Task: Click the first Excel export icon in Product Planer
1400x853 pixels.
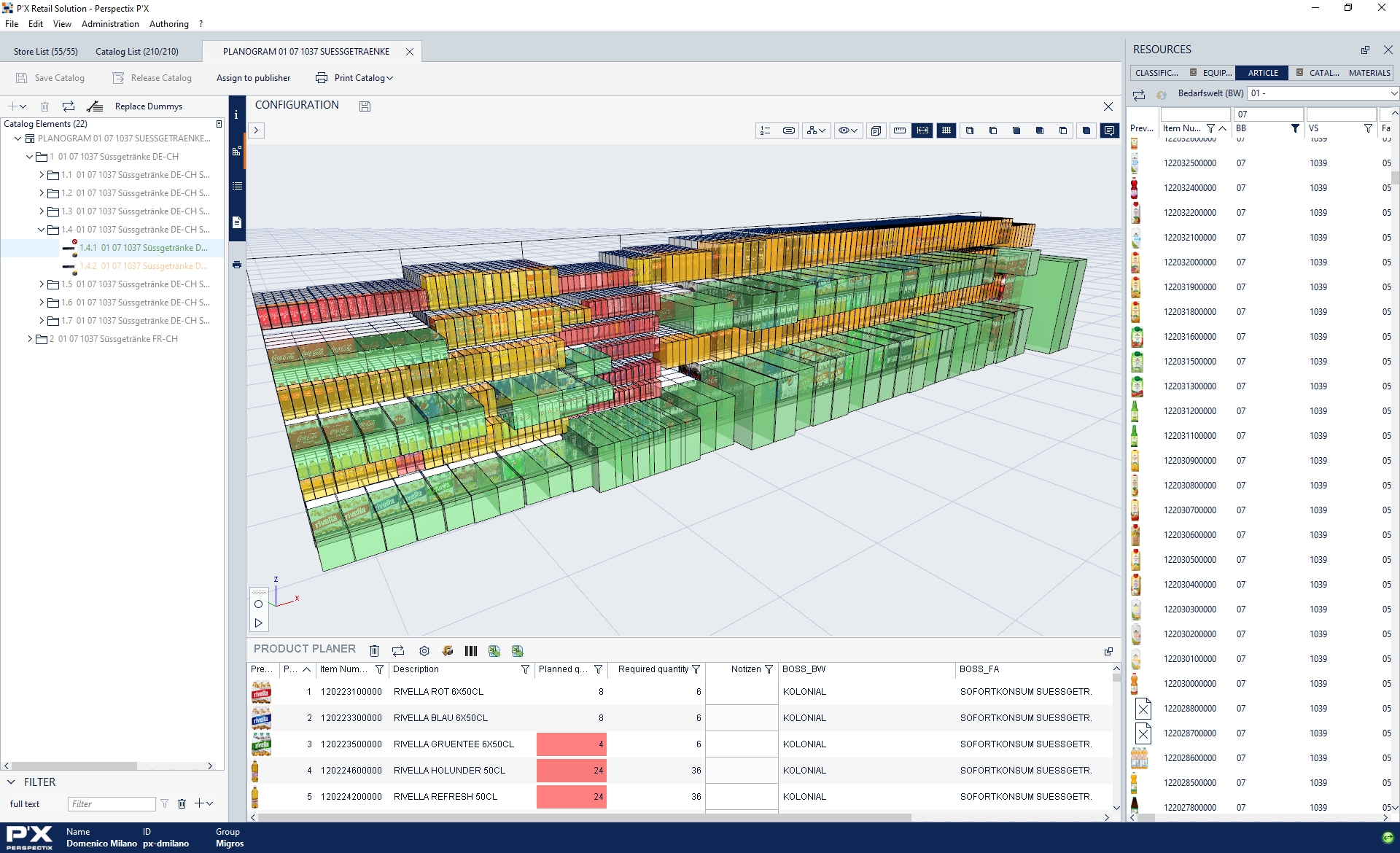Action: 494,651
